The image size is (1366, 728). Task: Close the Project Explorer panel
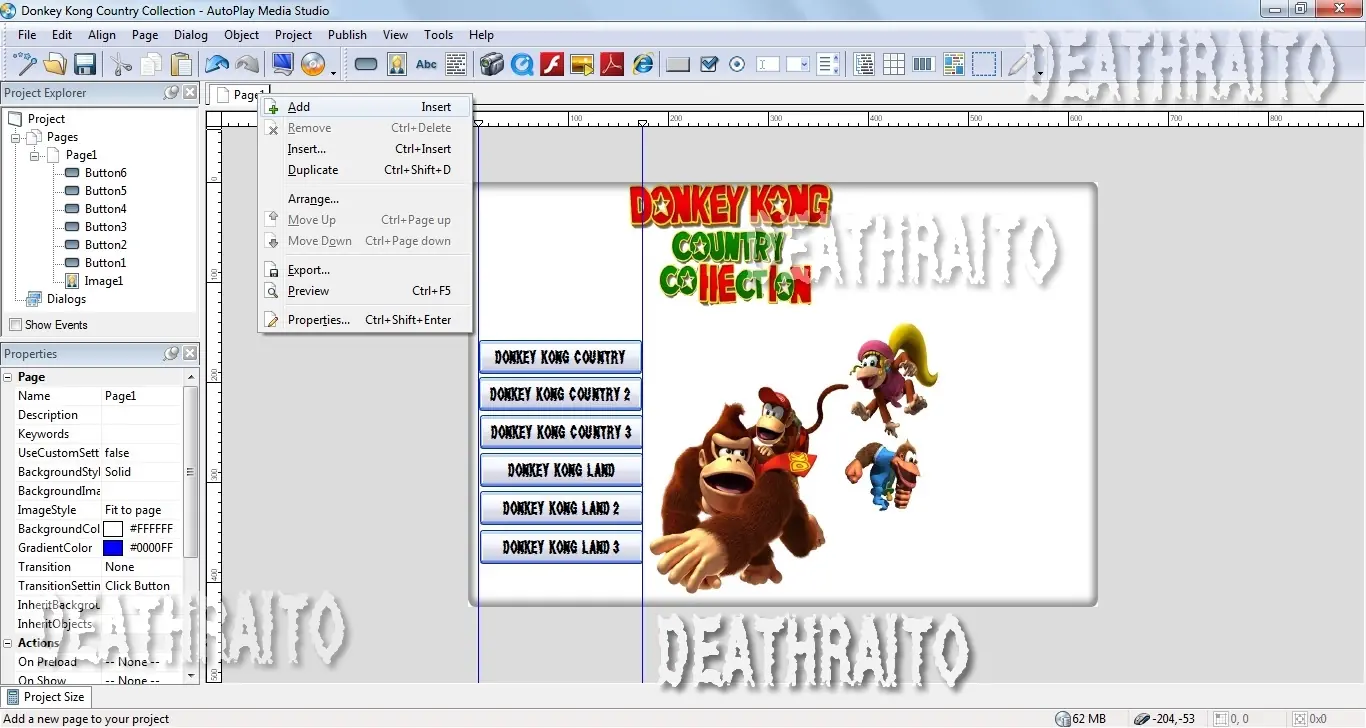[x=190, y=93]
